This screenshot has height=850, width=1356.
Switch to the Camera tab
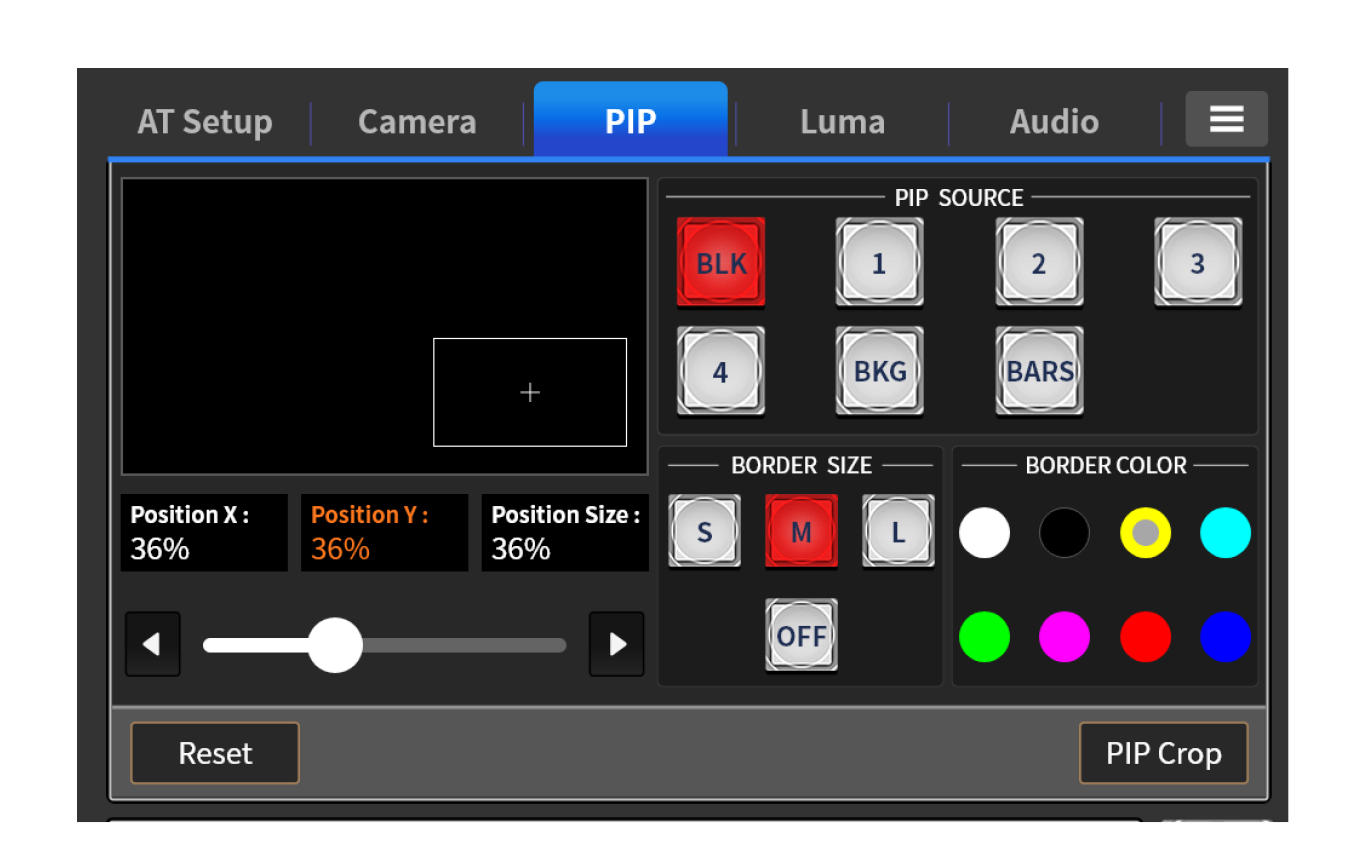[x=417, y=122]
